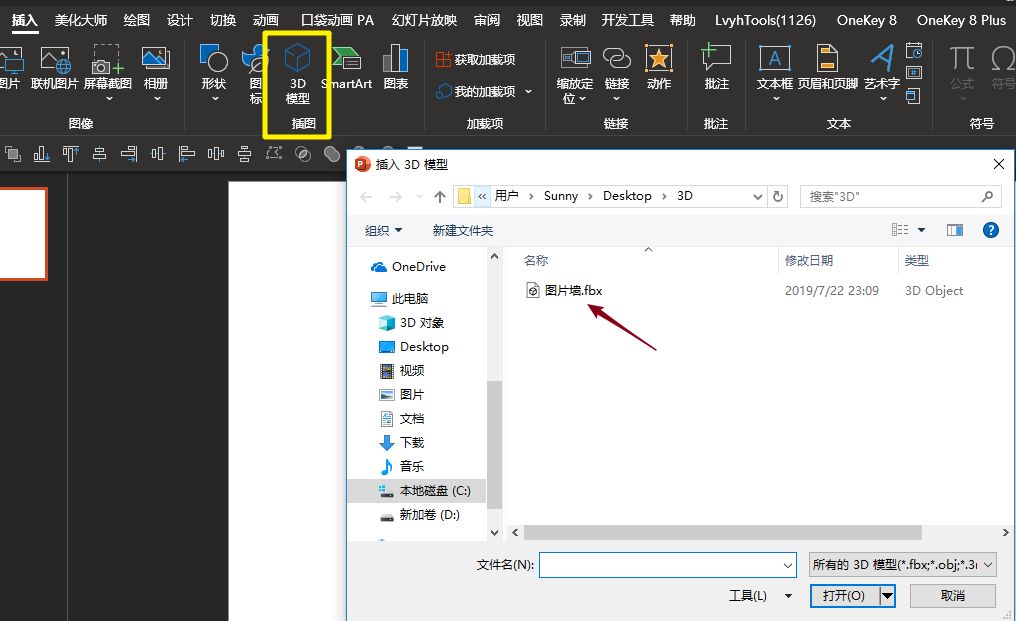Click the 3D 模型 ribbon button
Screen dimensions: 1016x621
pos(297,74)
